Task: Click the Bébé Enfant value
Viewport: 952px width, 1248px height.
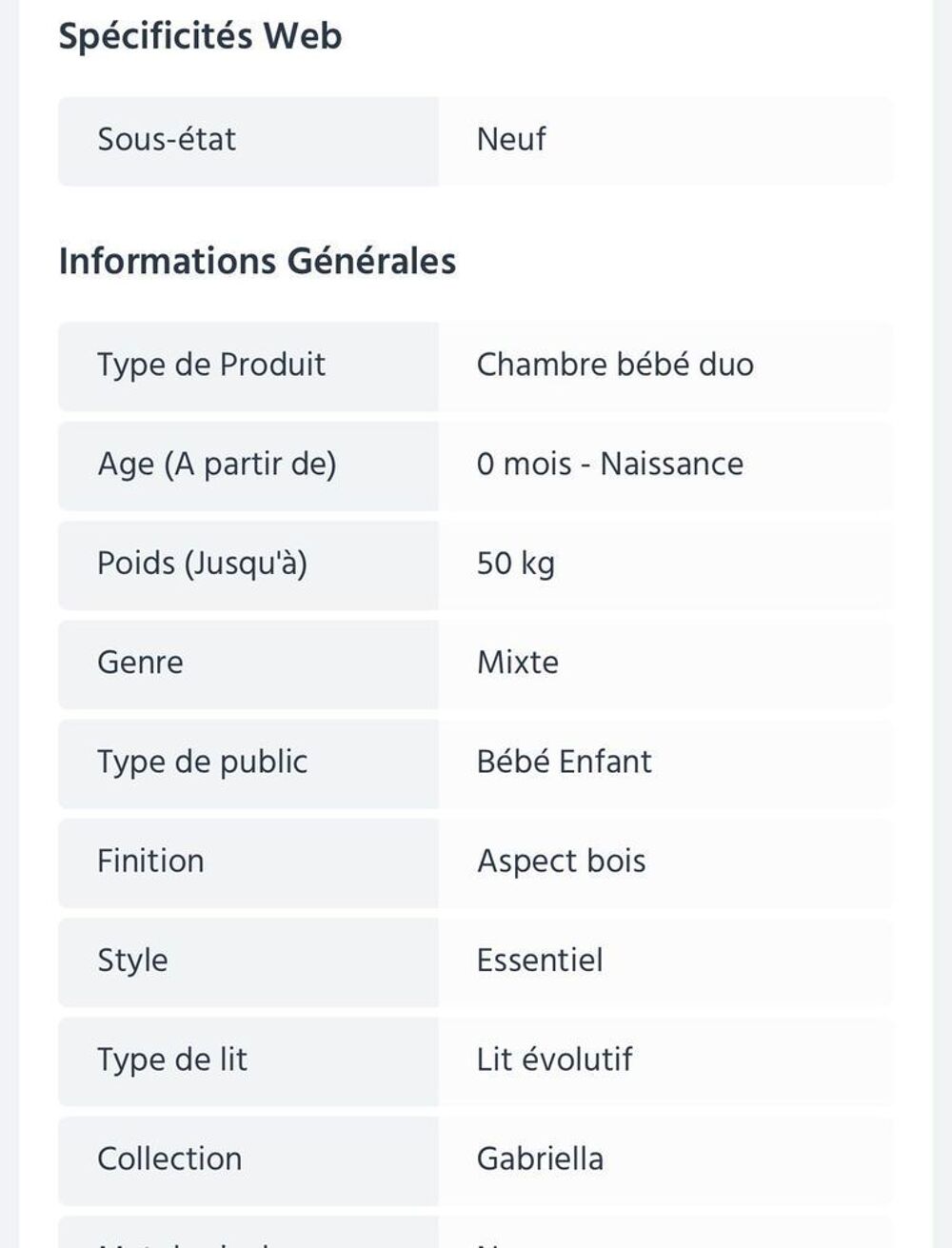Action: pos(565,762)
